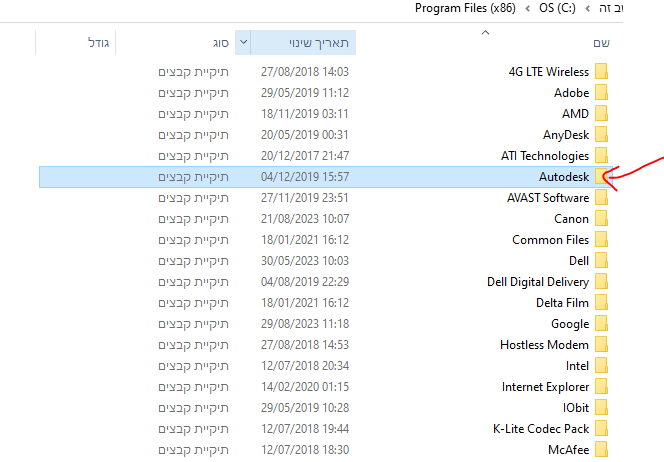Open the 4G LTE Wireless folder icon

coord(601,72)
